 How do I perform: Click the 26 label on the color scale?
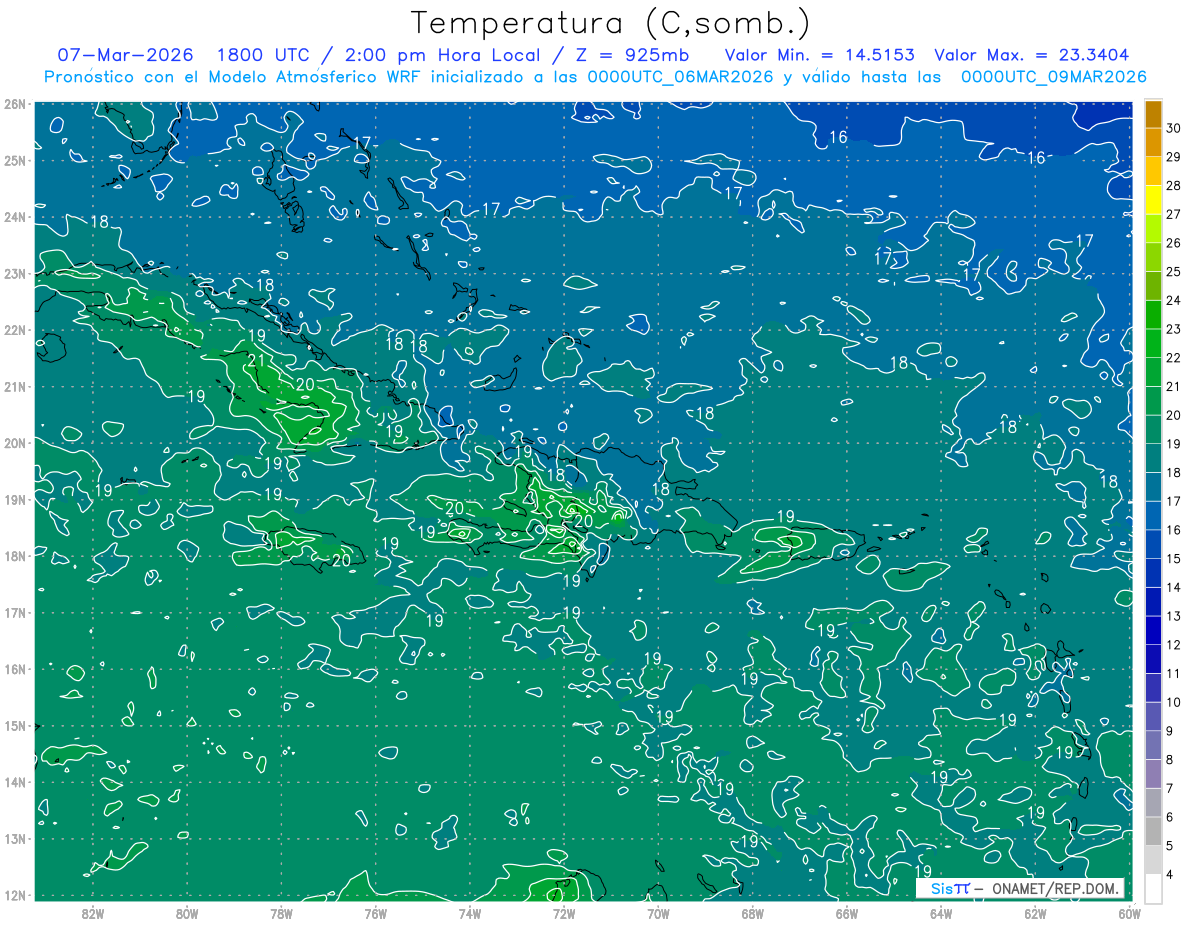[1174, 243]
